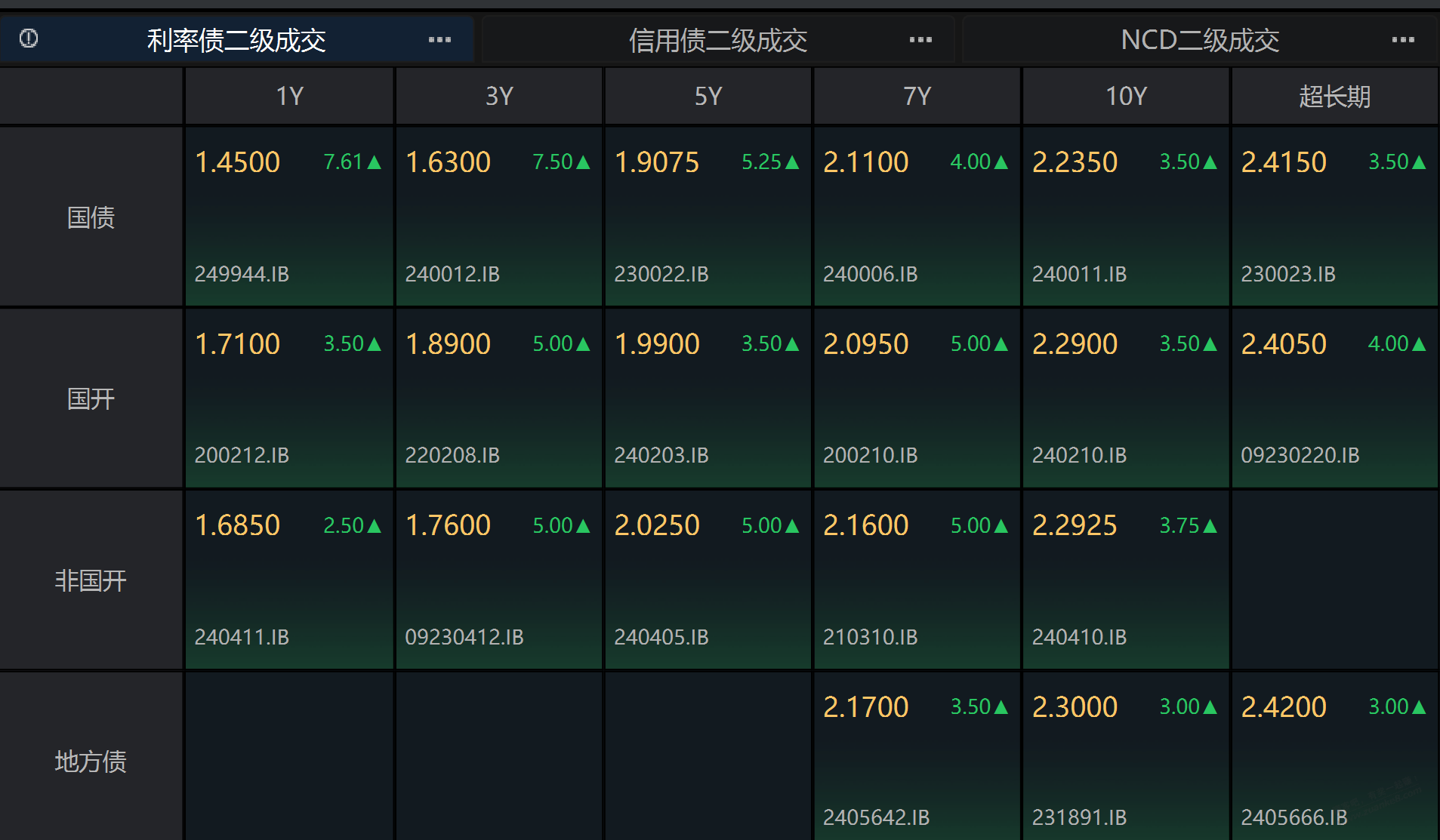Switch to the 利率债二级成交 tab
The height and width of the screenshot is (840, 1440).
[237, 40]
